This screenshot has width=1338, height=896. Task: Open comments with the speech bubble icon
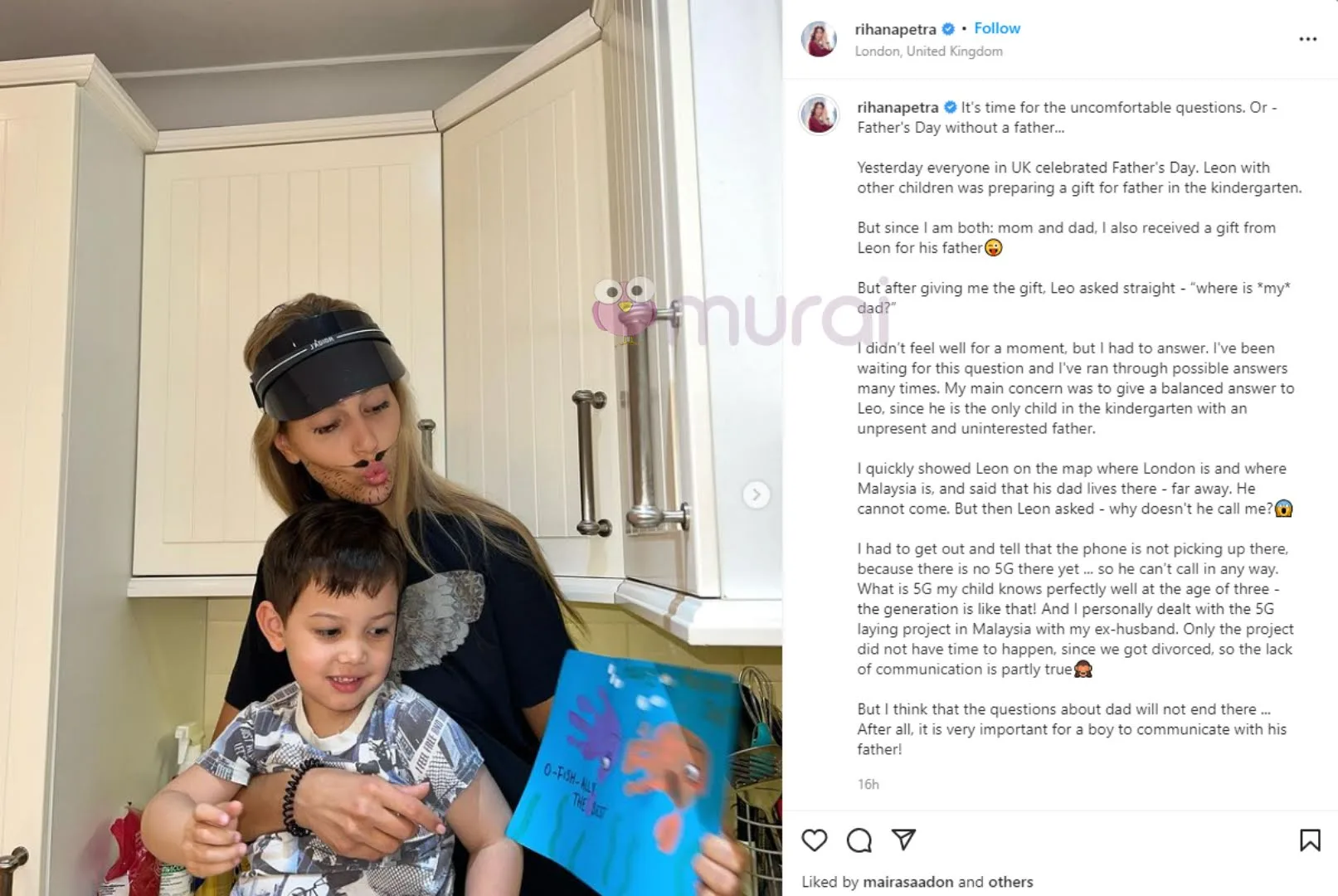tap(859, 840)
